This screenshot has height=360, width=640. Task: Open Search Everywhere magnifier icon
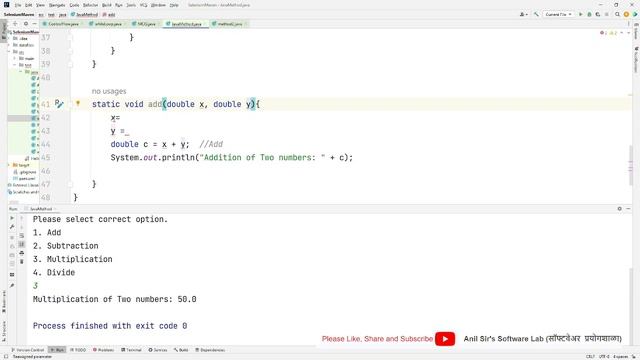click(x=618, y=14)
